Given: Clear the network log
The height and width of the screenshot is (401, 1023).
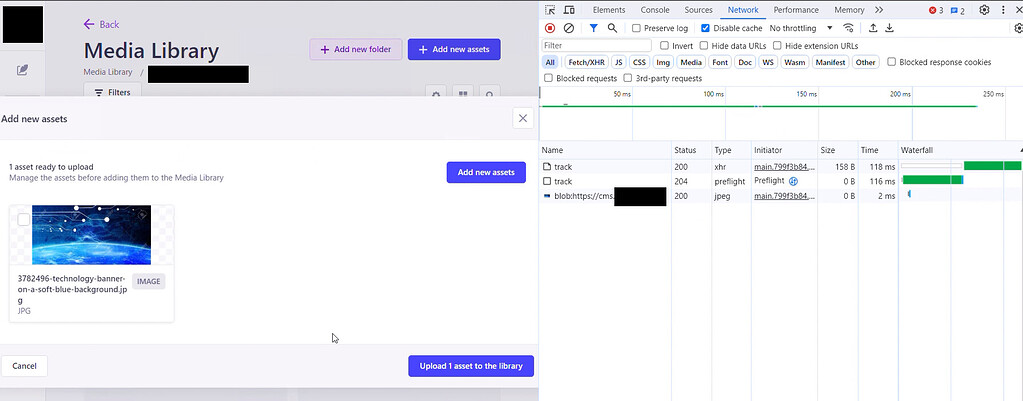Looking at the screenshot, I should pos(569,28).
